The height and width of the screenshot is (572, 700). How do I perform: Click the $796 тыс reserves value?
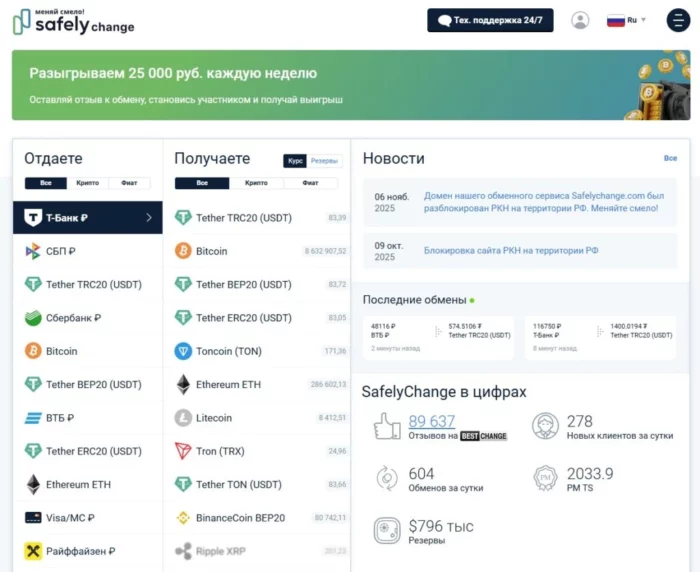point(441,526)
